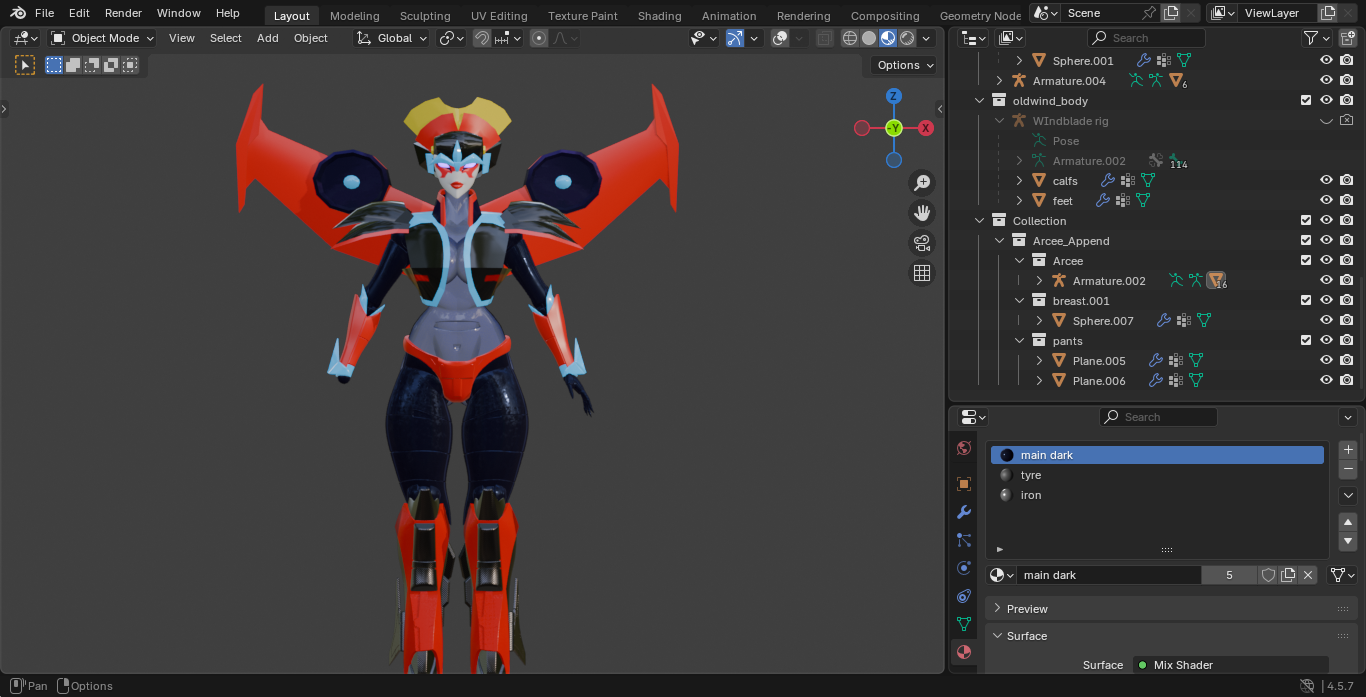The image size is (1366, 697).
Task: Choose the Set new selection mode icon
Action: tap(54, 65)
